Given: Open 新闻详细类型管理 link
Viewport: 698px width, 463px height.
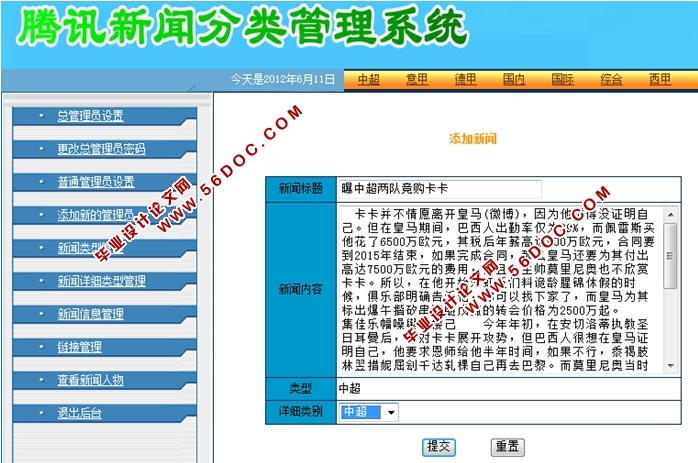Looking at the screenshot, I should 101,281.
